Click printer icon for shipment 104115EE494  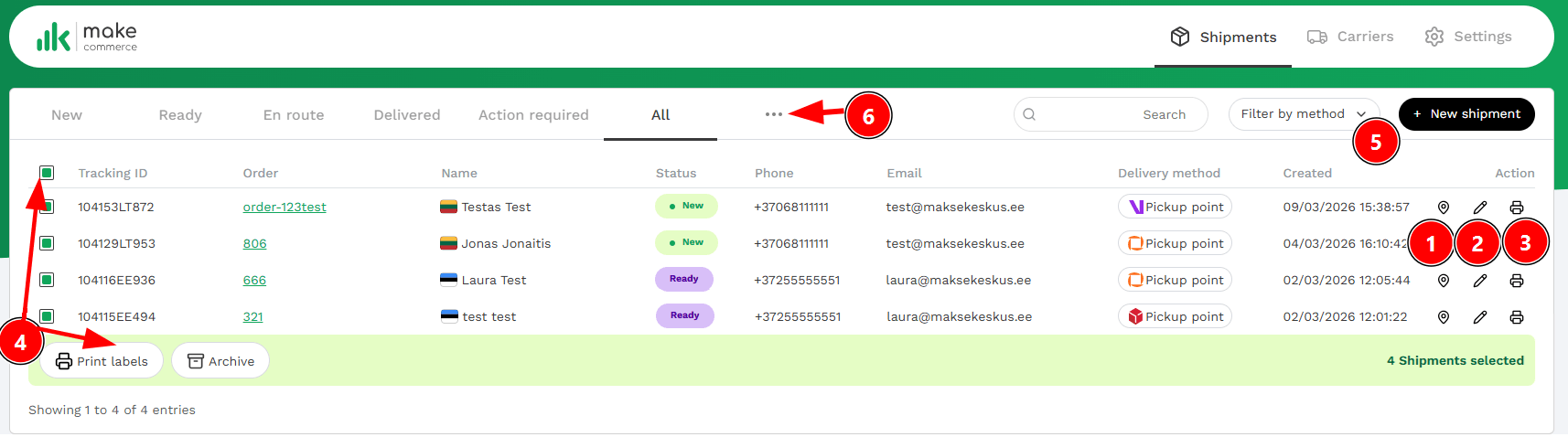pyautogui.click(x=1516, y=317)
